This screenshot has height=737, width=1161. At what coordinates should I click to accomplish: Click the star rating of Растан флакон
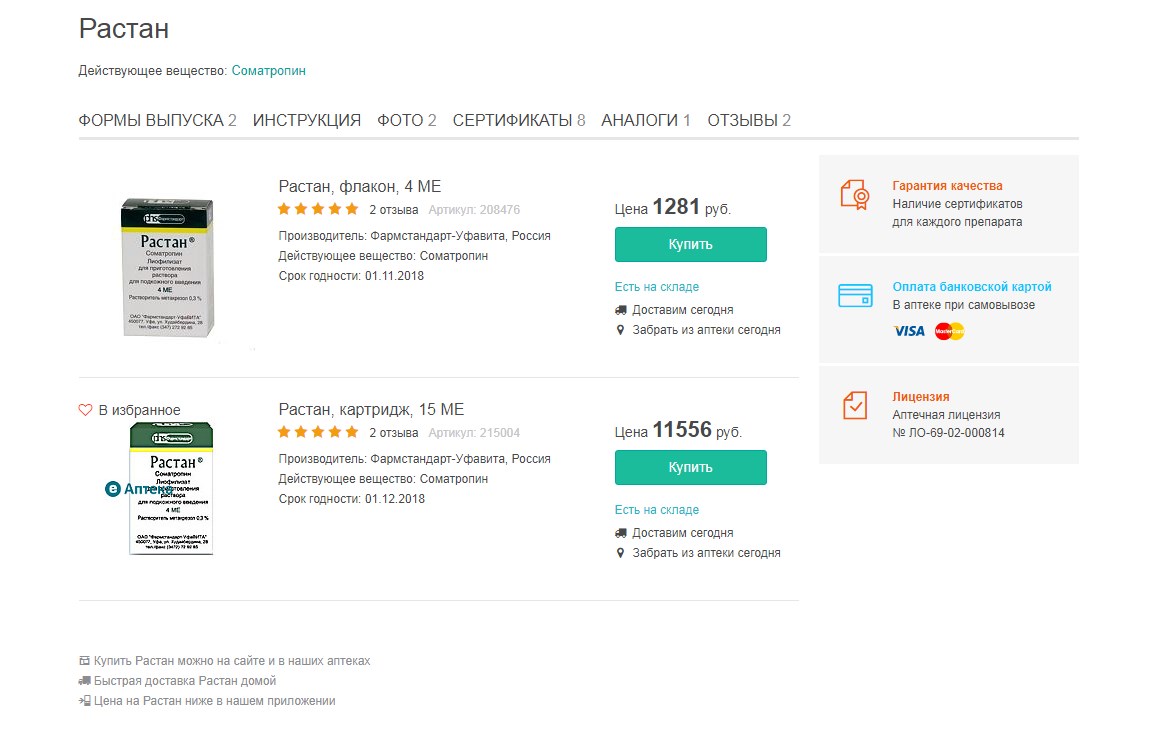318,210
